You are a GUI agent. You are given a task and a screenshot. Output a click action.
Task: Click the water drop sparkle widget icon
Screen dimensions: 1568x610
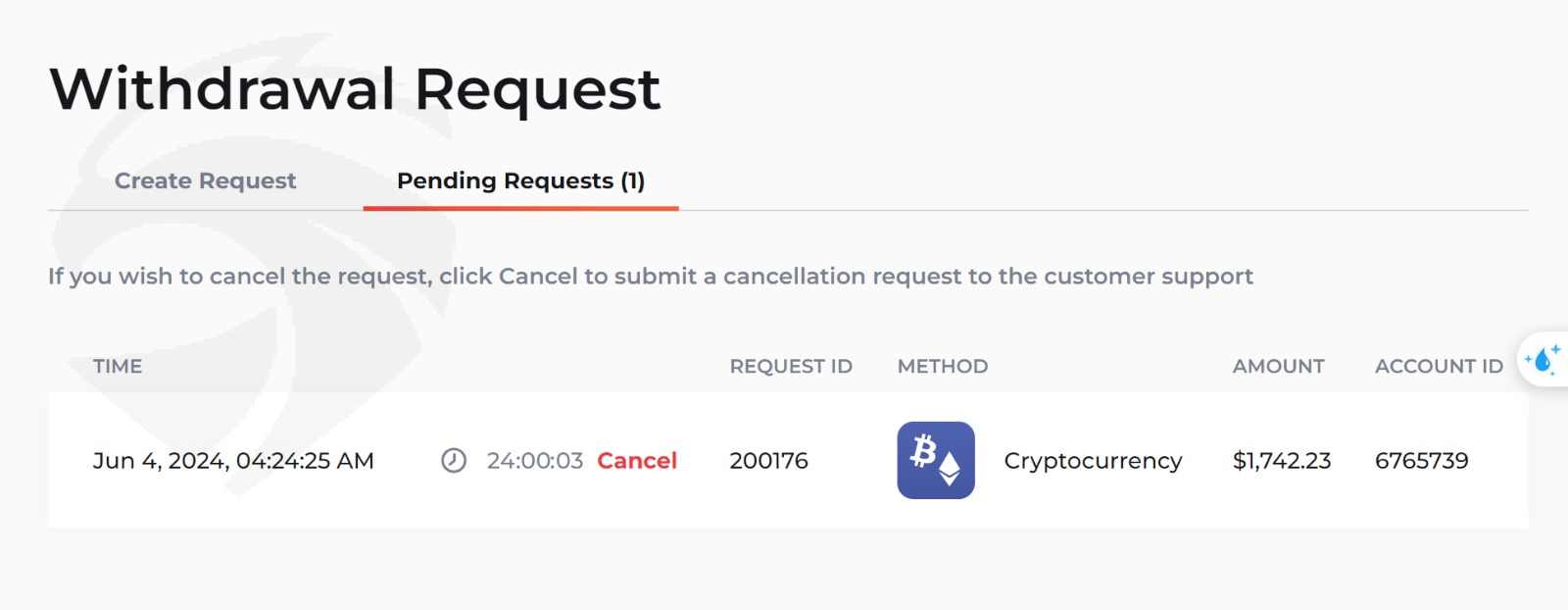(x=1543, y=360)
